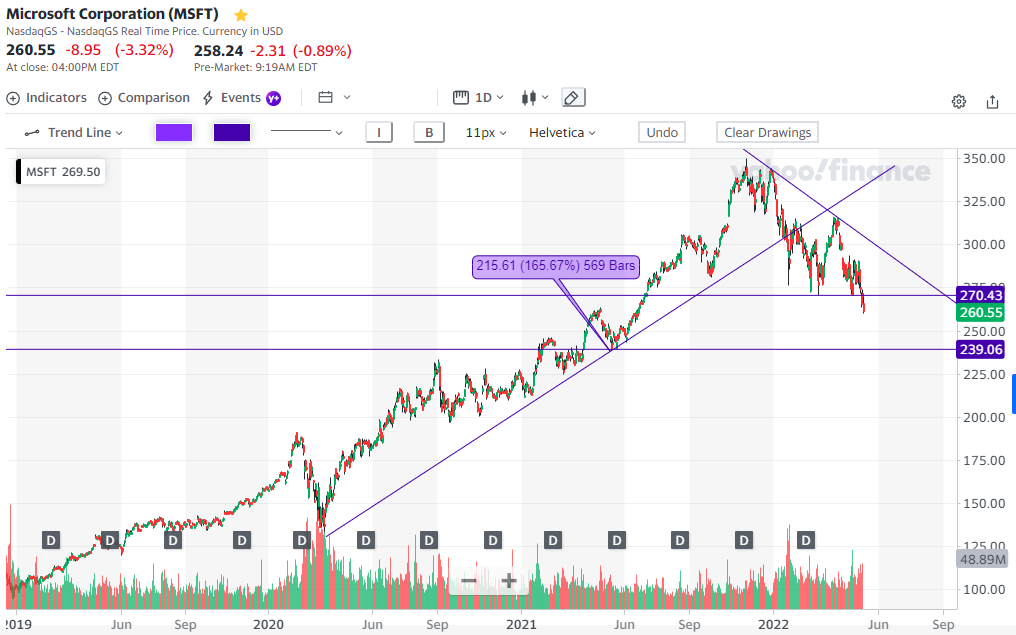
Task: Click the dividend marker just before Jun 2019
Action: pyautogui.click(x=110, y=540)
